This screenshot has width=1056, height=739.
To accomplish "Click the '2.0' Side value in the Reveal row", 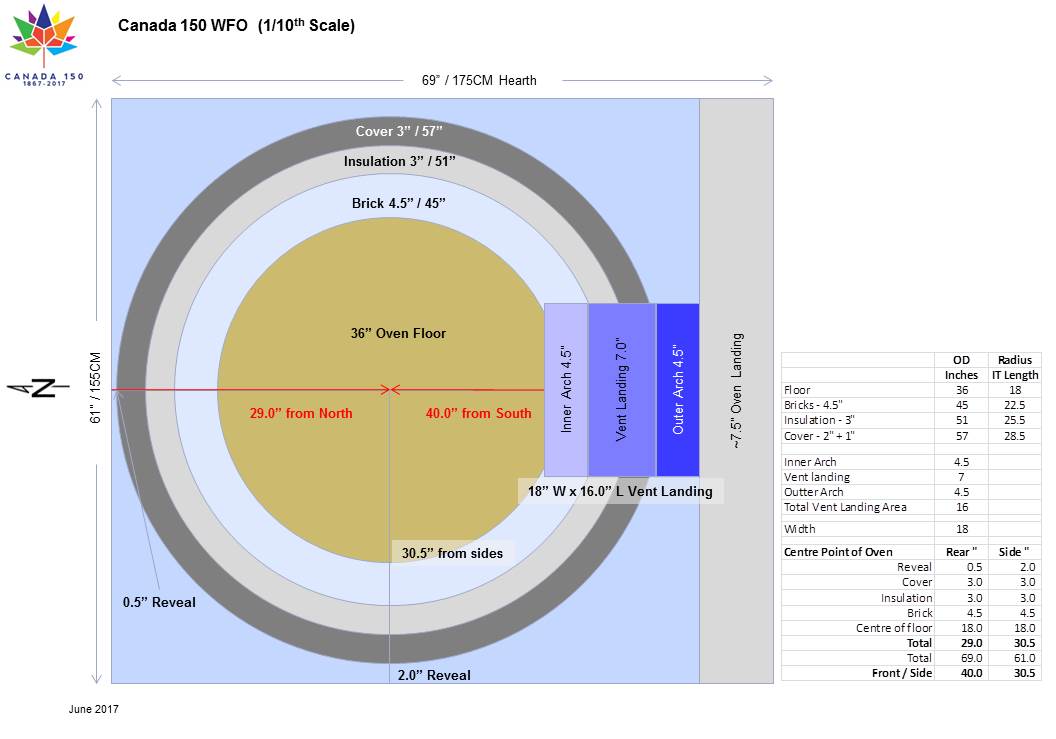I will click(1028, 567).
